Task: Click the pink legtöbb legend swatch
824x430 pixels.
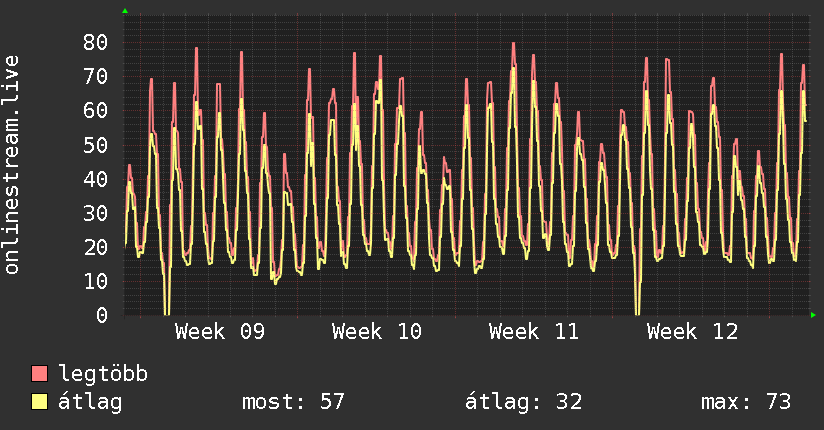Action: click(39, 373)
